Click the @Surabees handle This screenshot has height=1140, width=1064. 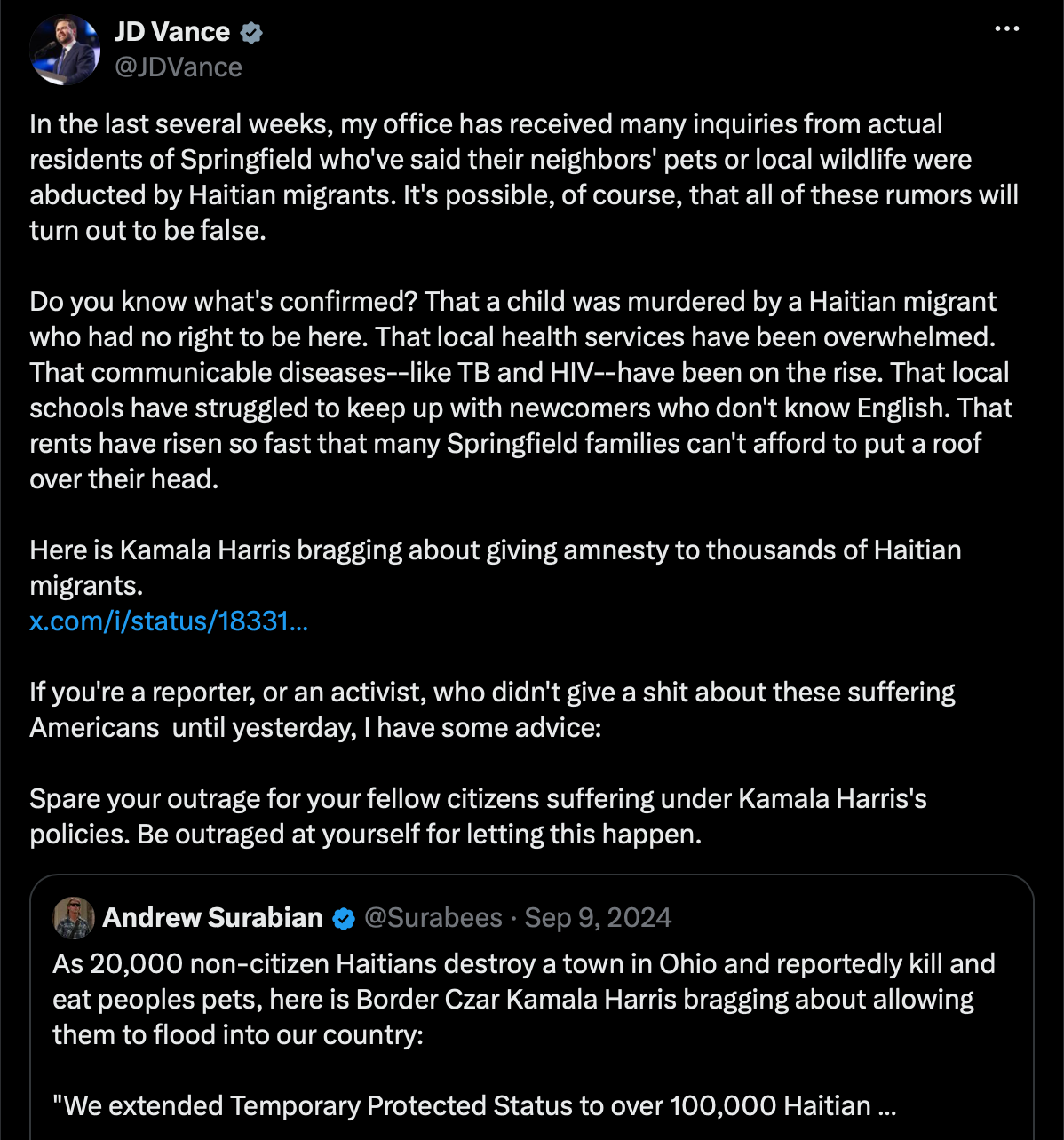[x=433, y=917]
